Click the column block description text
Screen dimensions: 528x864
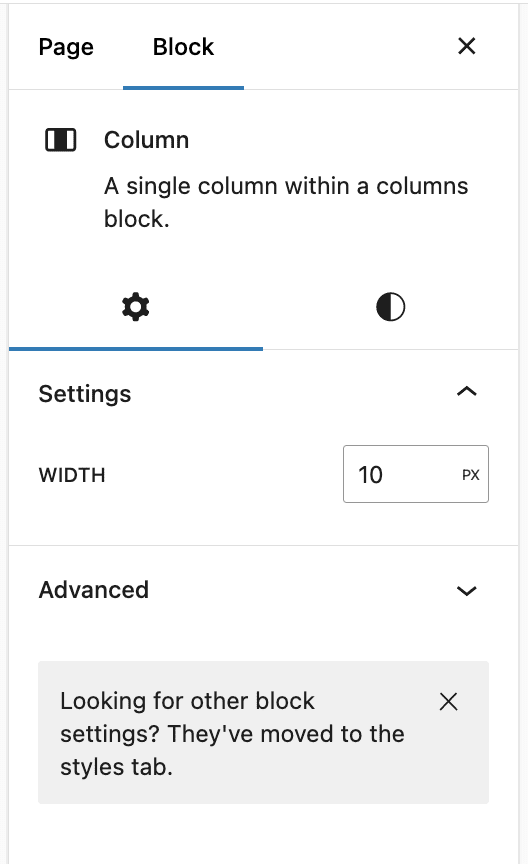(x=286, y=202)
